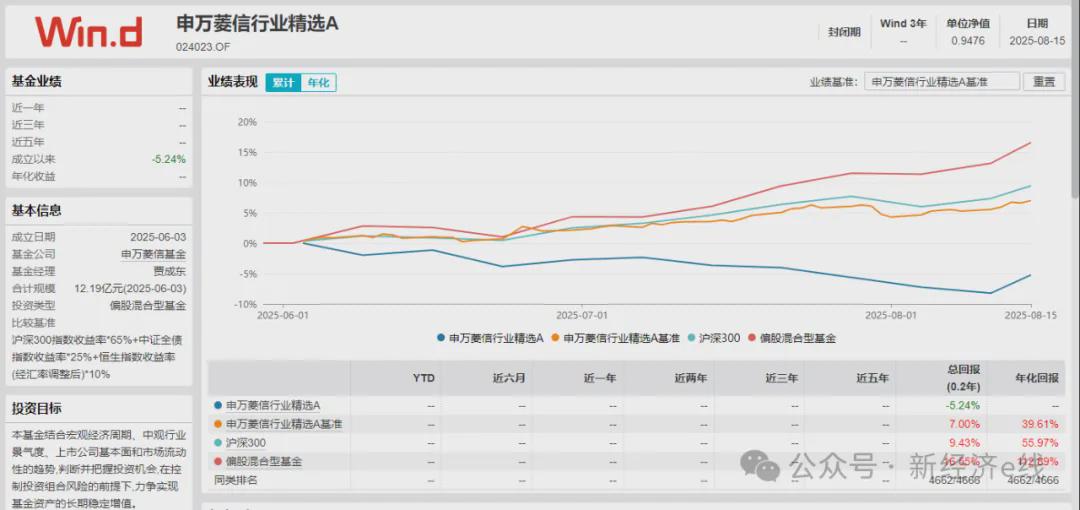Screen dimensions: 1080x510
Task: Click the 7.00% benchmark return cell
Action: [965, 423]
